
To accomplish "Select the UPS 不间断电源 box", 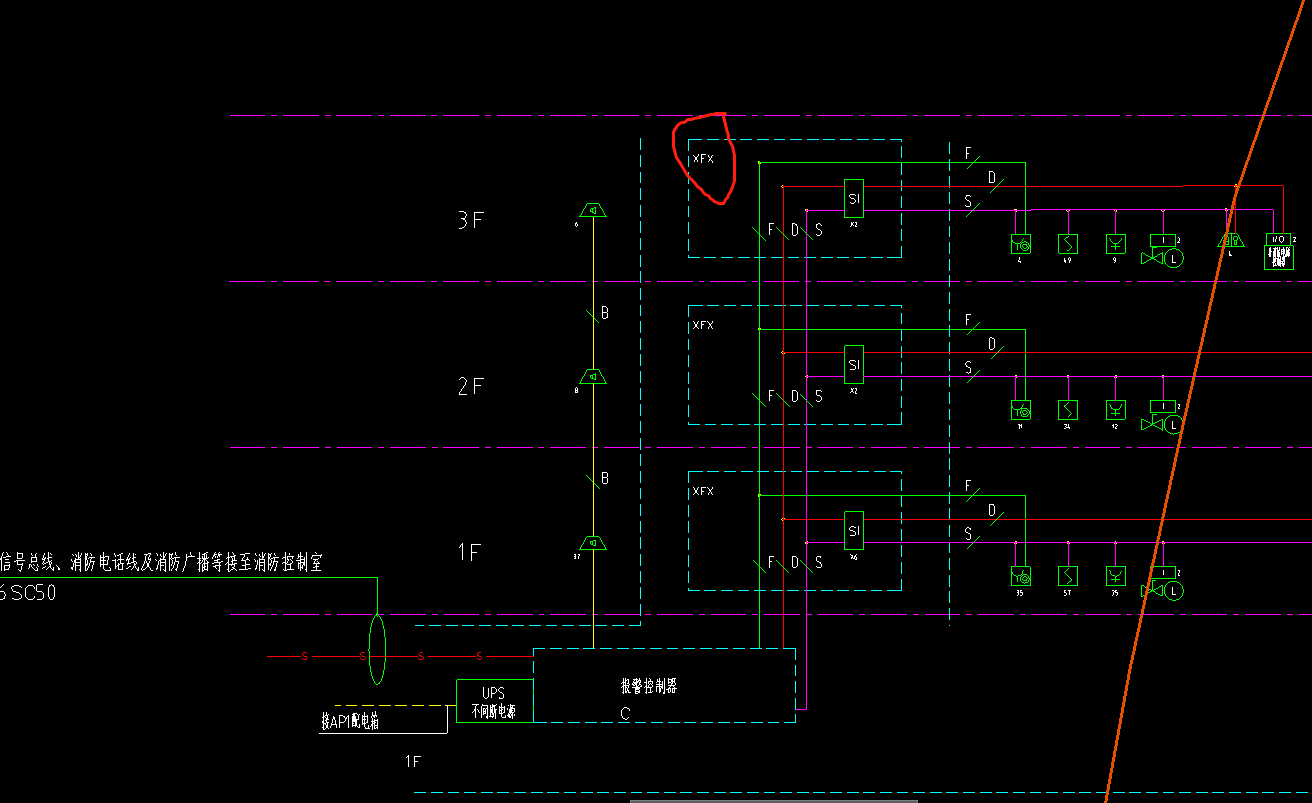I will point(494,701).
